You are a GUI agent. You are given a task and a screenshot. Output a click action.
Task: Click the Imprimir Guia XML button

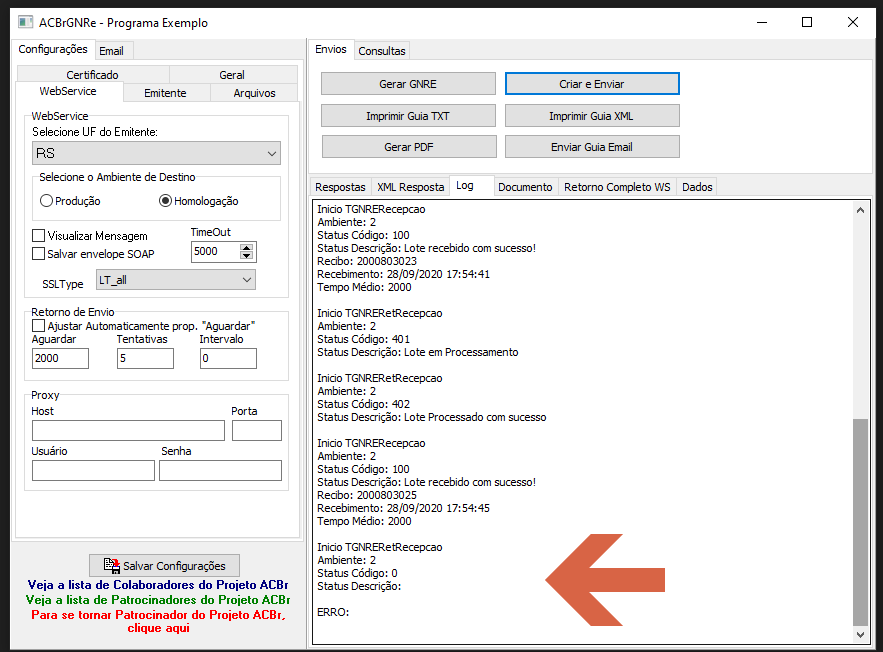coord(592,115)
